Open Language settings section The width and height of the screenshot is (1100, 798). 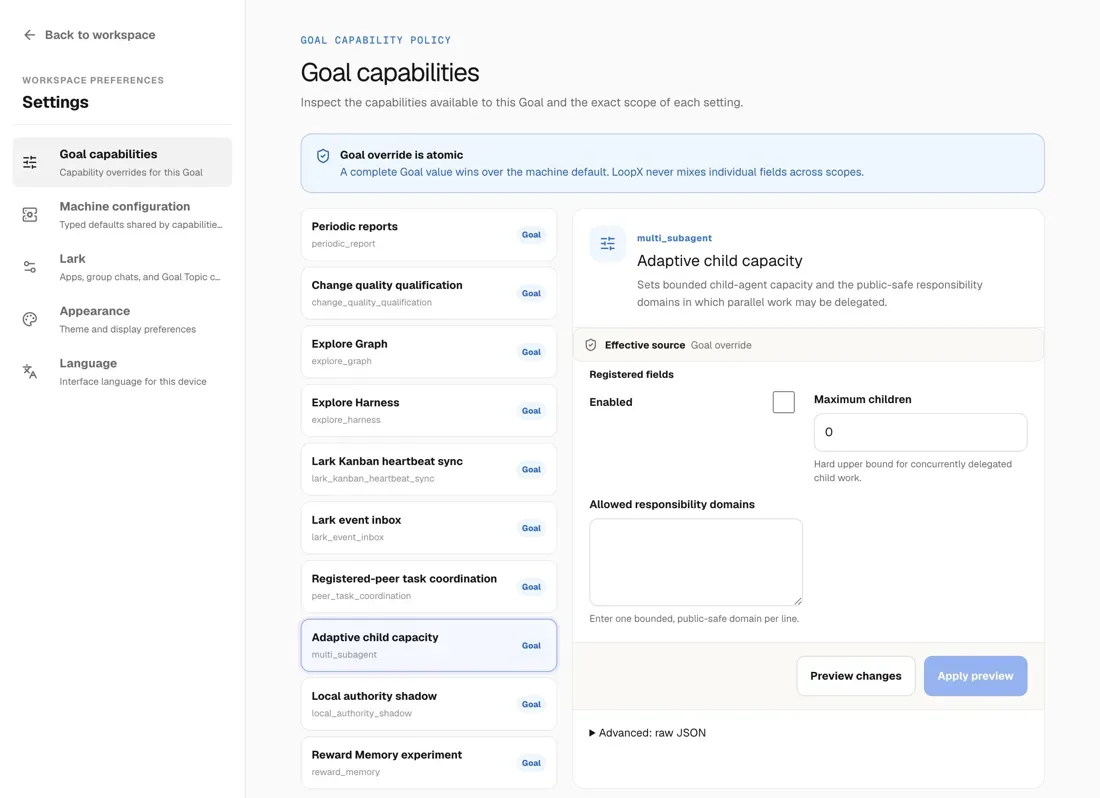click(122, 372)
